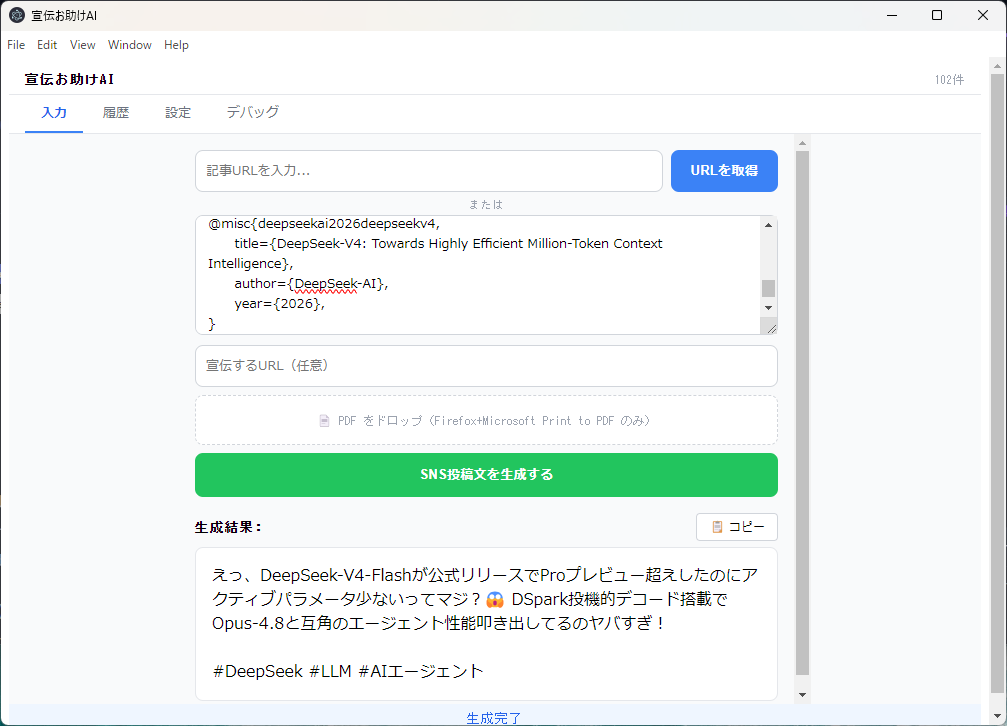Copy the generated result with コピー
Viewport: 1007px width, 726px height.
[x=737, y=527]
